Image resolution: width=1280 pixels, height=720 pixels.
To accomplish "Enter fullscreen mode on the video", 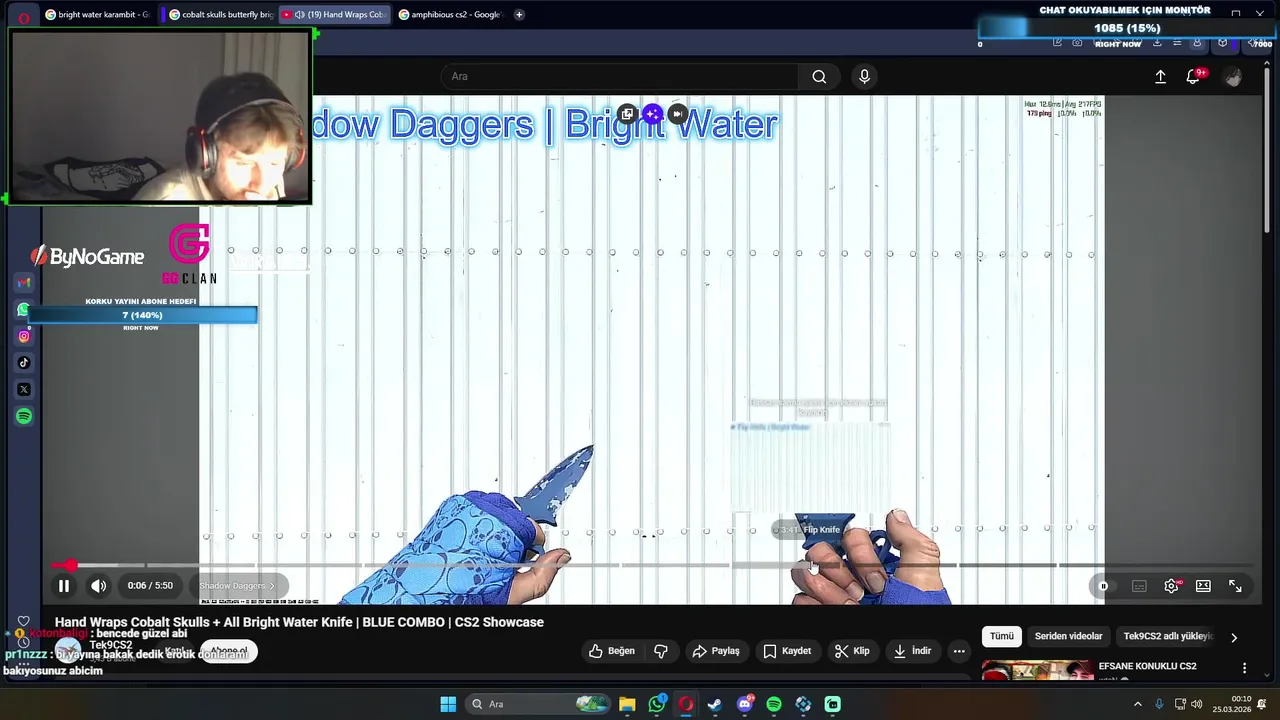I will click(x=1235, y=586).
